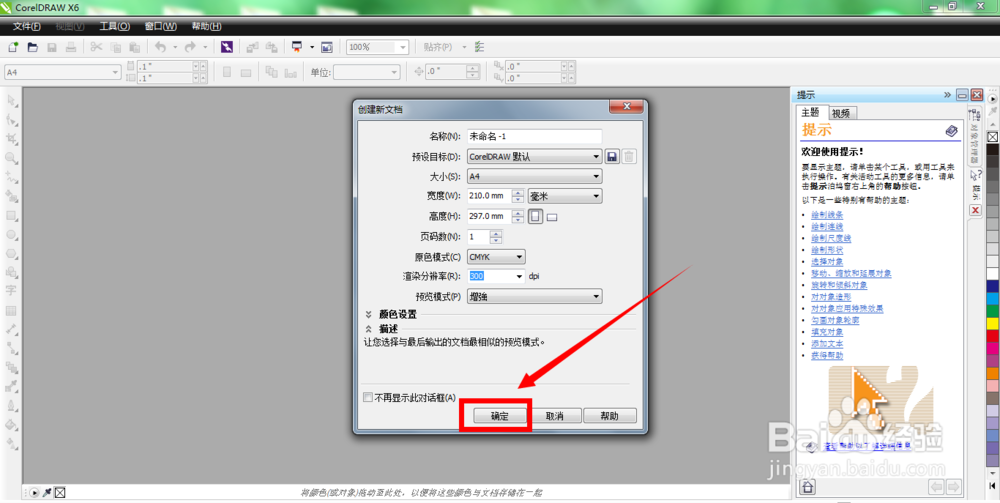Image resolution: width=1000 pixels, height=503 pixels.
Task: Click the width value field 210.0 mm
Action: (x=489, y=196)
